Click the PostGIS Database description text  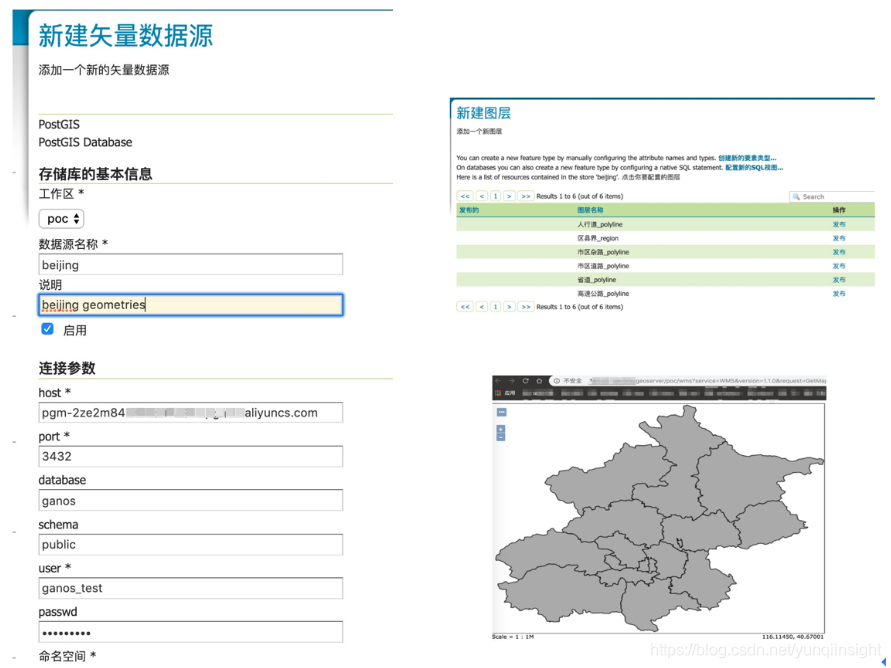click(85, 142)
